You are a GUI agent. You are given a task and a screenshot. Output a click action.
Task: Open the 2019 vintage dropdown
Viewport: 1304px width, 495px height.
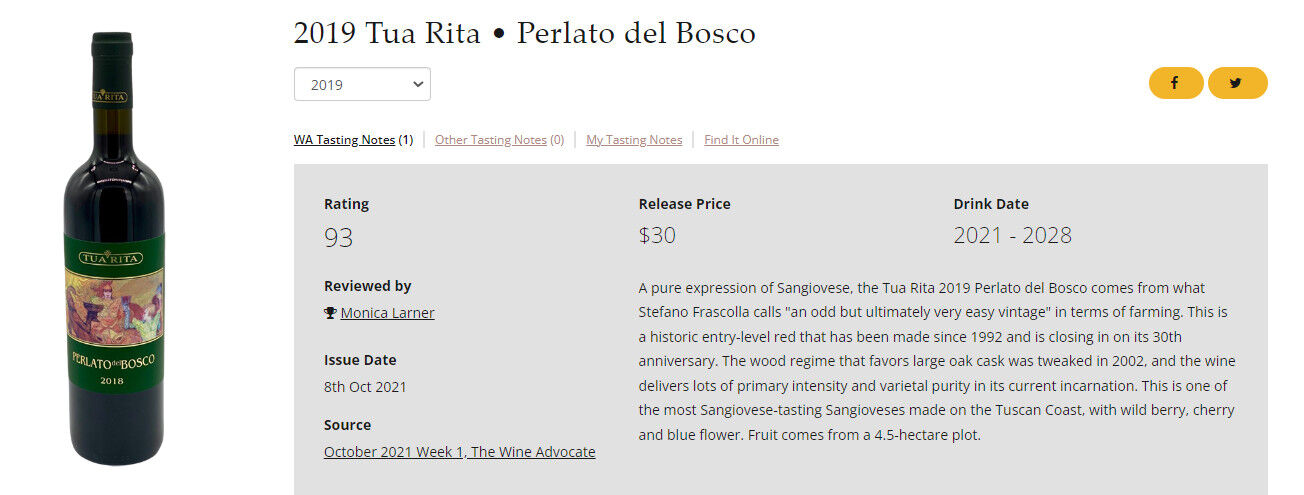coord(362,85)
